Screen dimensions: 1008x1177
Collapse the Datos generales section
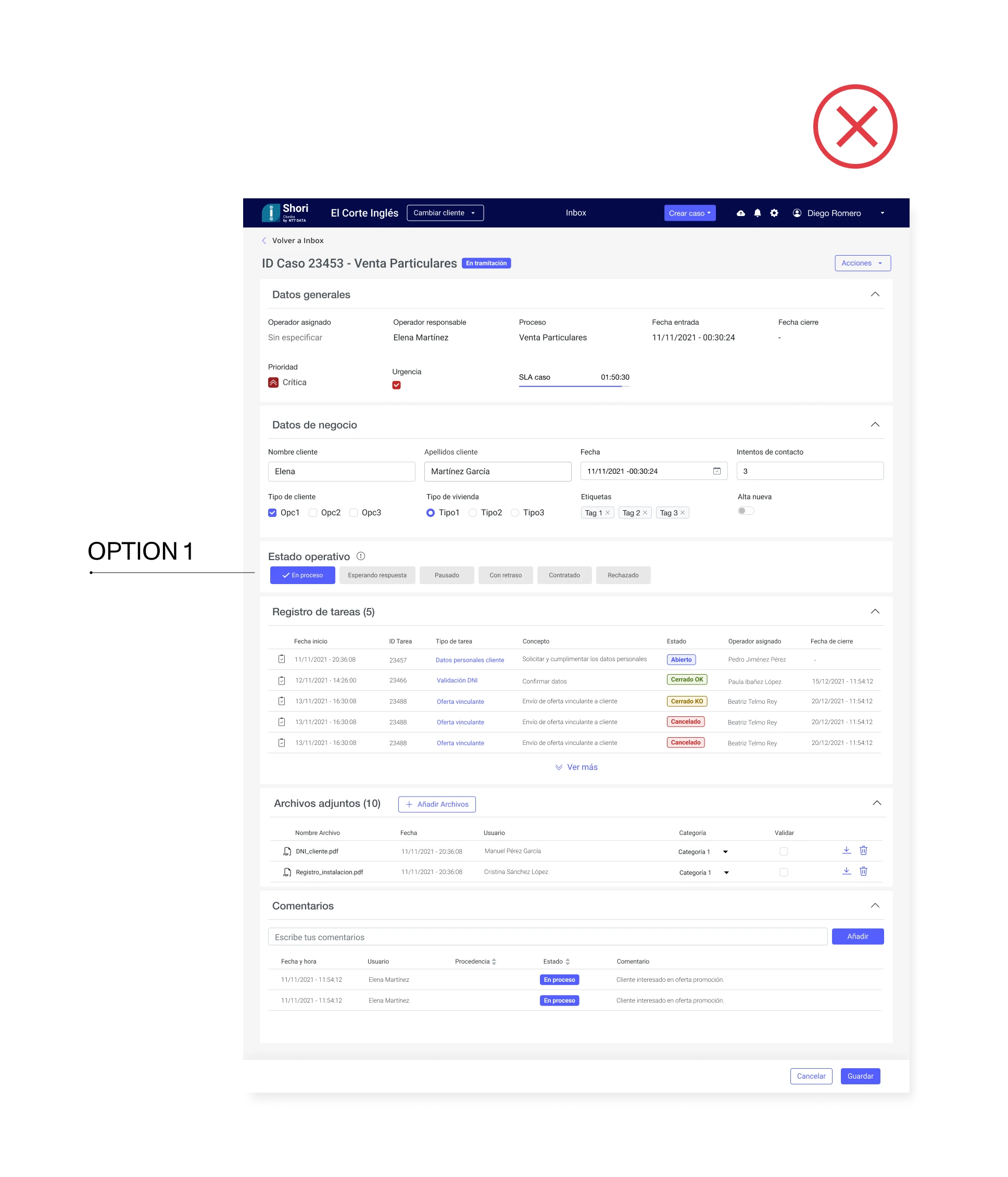(x=875, y=294)
